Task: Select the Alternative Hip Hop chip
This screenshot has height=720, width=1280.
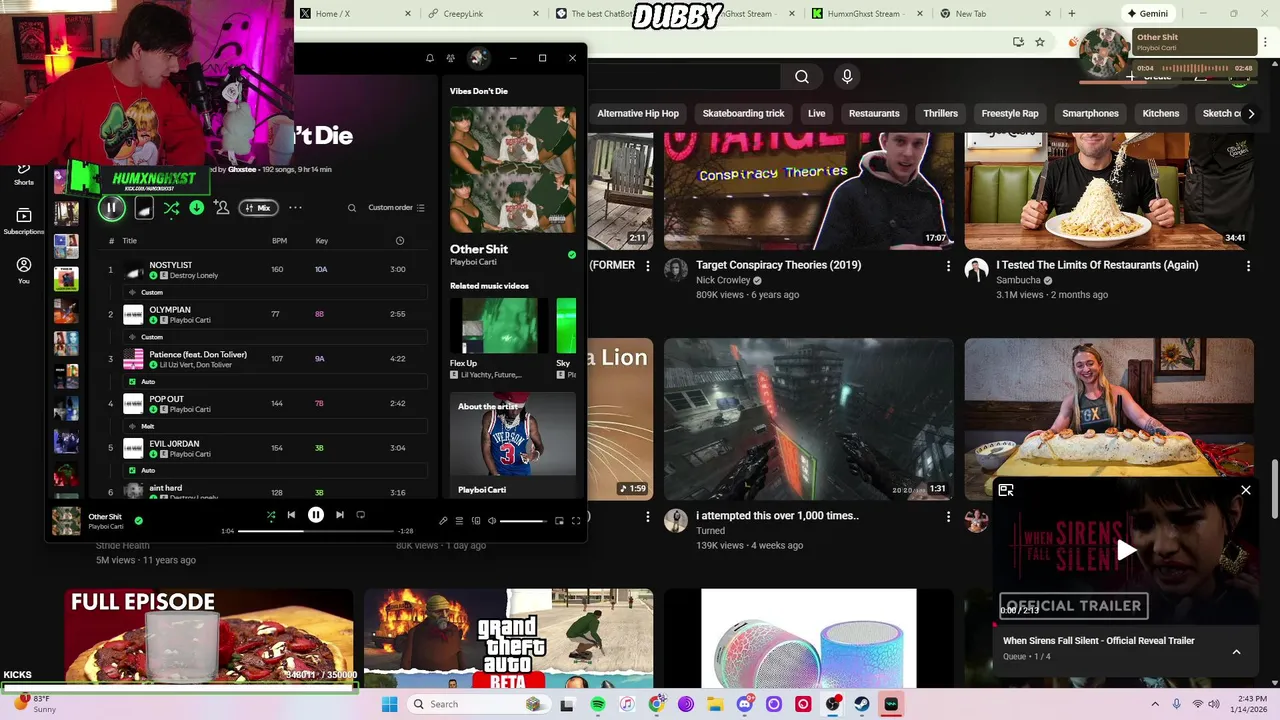Action: 638,113
